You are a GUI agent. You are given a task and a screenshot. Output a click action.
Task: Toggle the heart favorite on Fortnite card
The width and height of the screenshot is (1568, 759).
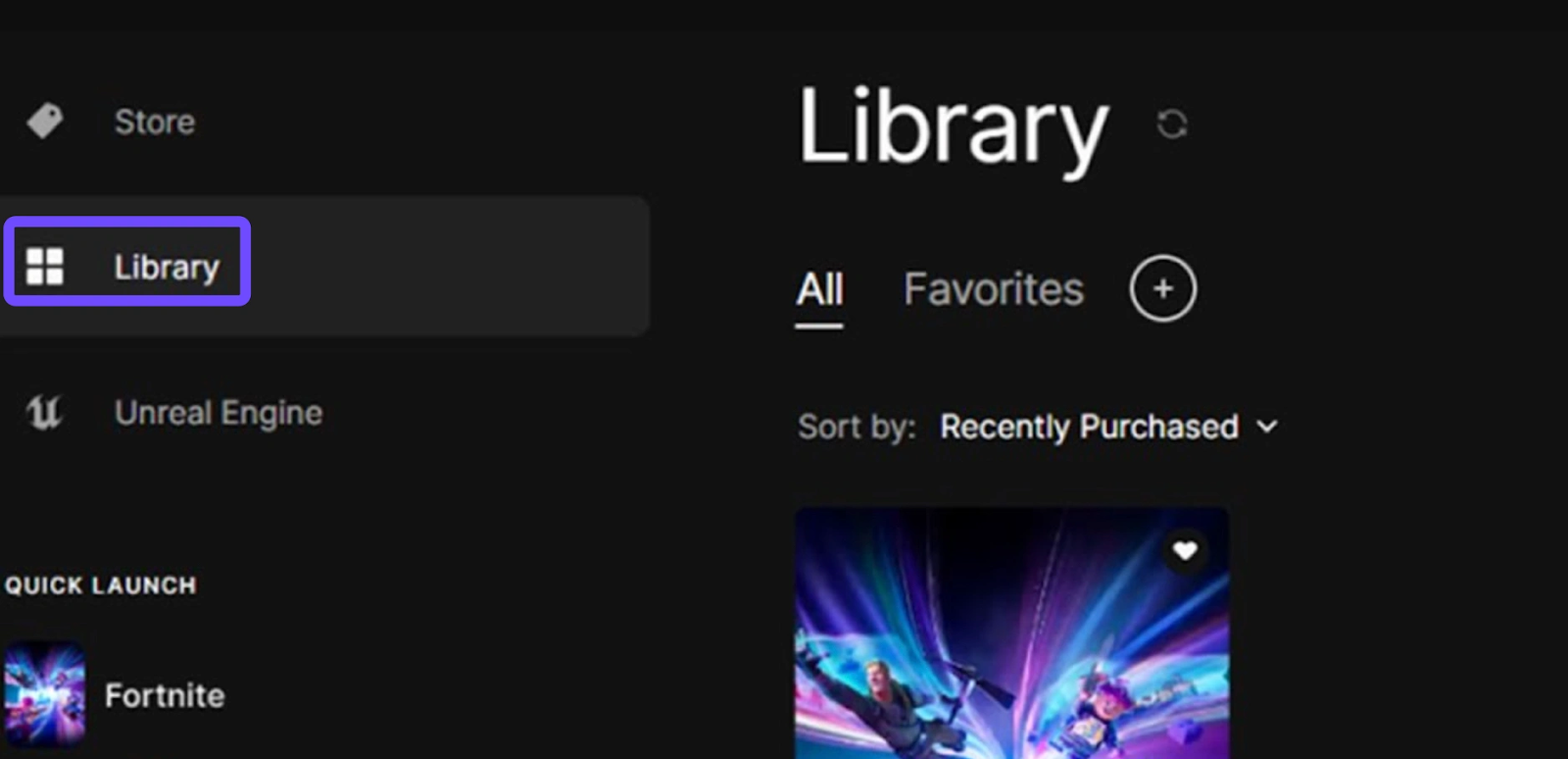(x=1185, y=550)
